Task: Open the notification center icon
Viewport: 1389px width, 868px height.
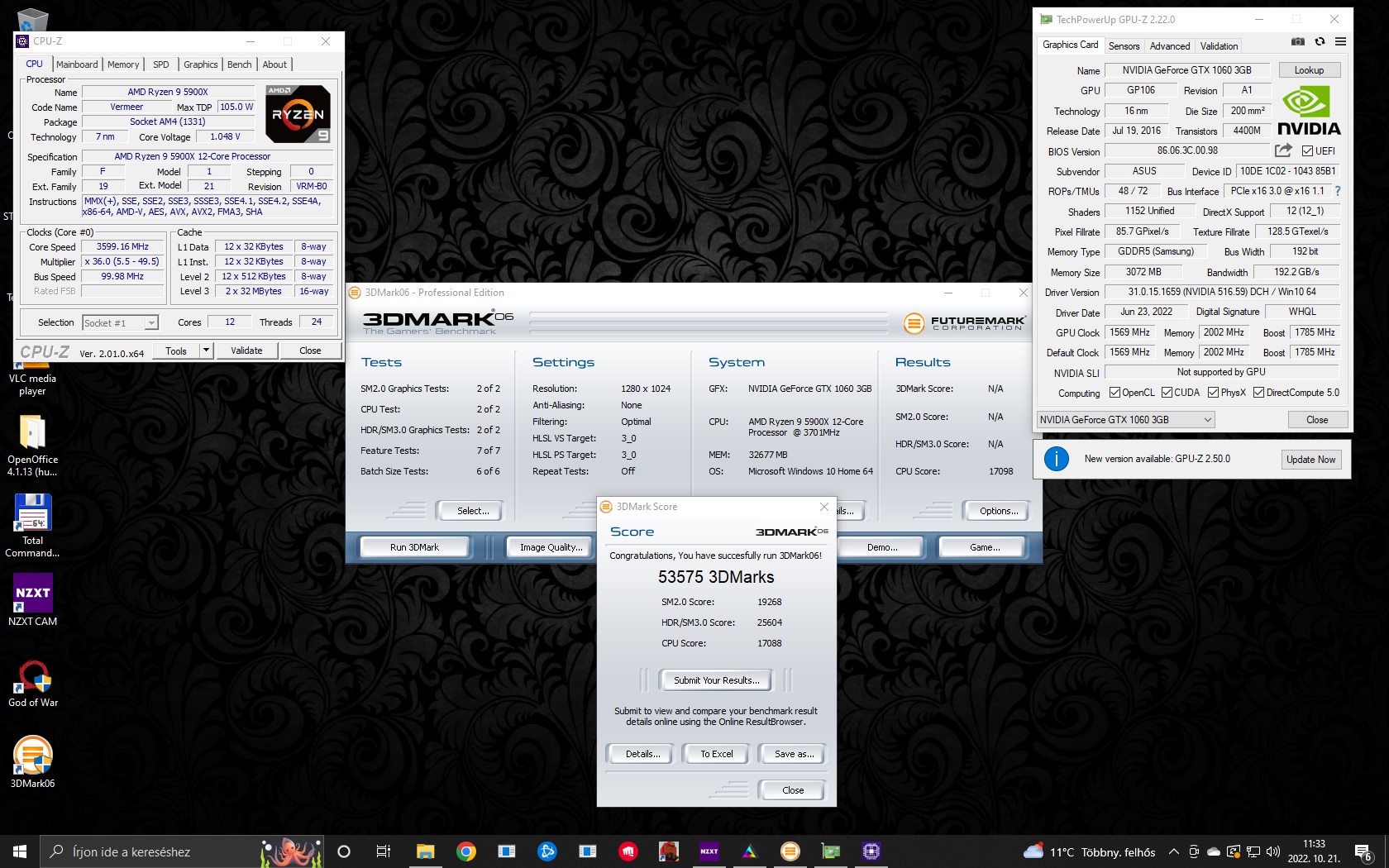Action: (1363, 851)
